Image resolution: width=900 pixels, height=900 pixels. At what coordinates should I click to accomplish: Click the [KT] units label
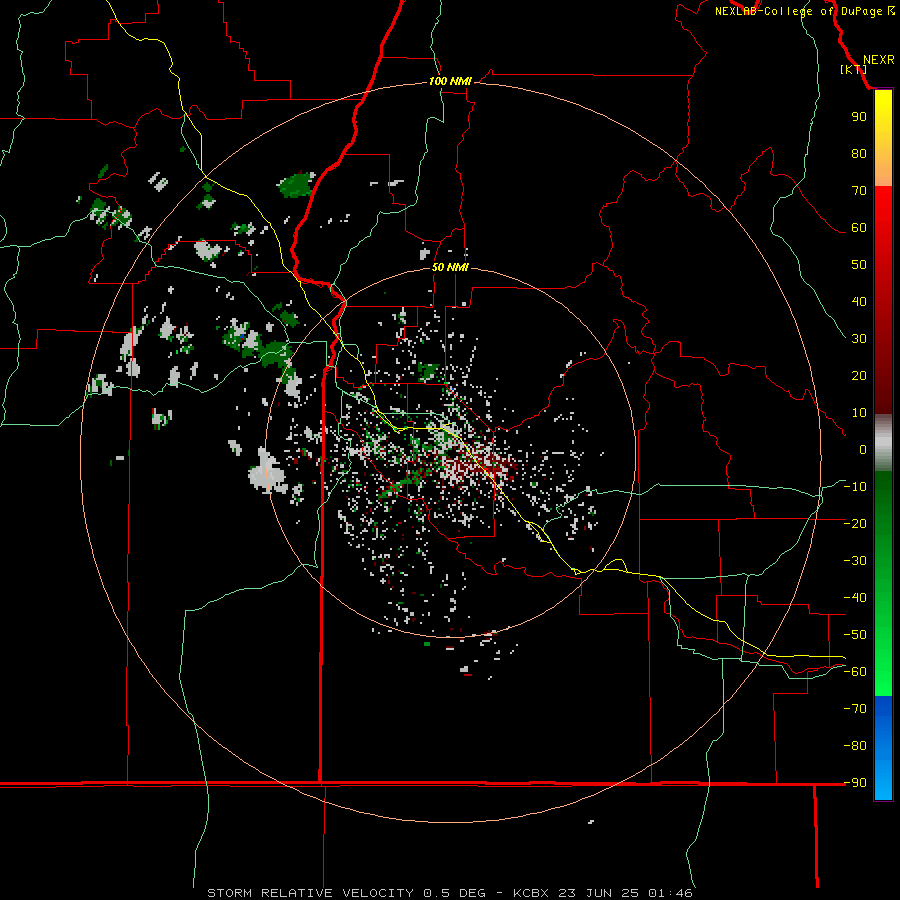854,69
